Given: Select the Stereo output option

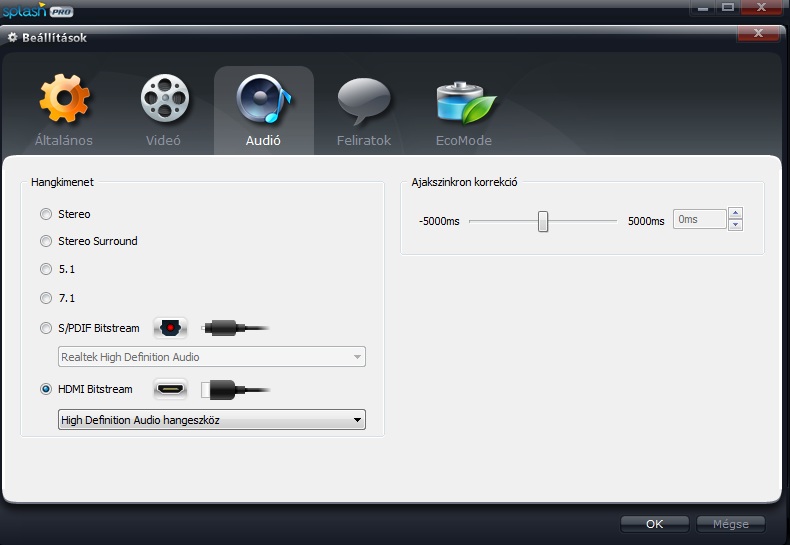Looking at the screenshot, I should click(46, 214).
